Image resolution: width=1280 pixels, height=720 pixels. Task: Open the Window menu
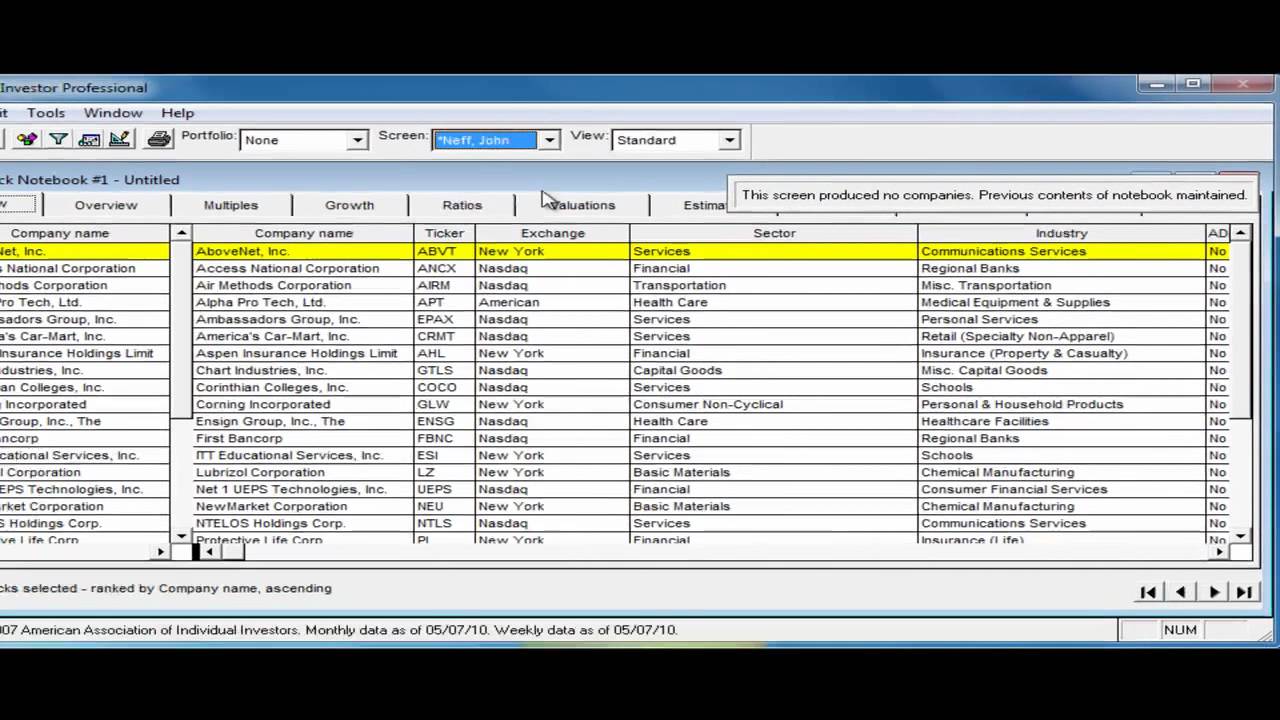point(113,113)
